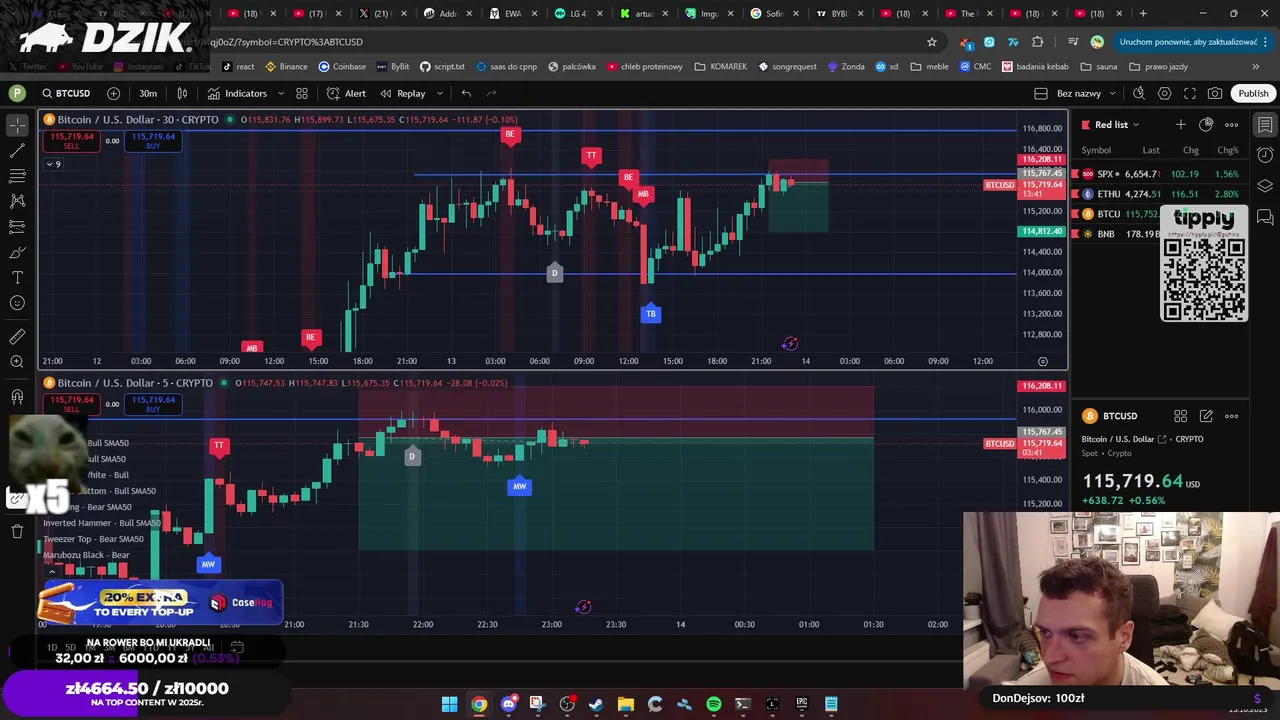Open the indicator templates grid icon
The height and width of the screenshot is (720, 1280).
tap(301, 93)
